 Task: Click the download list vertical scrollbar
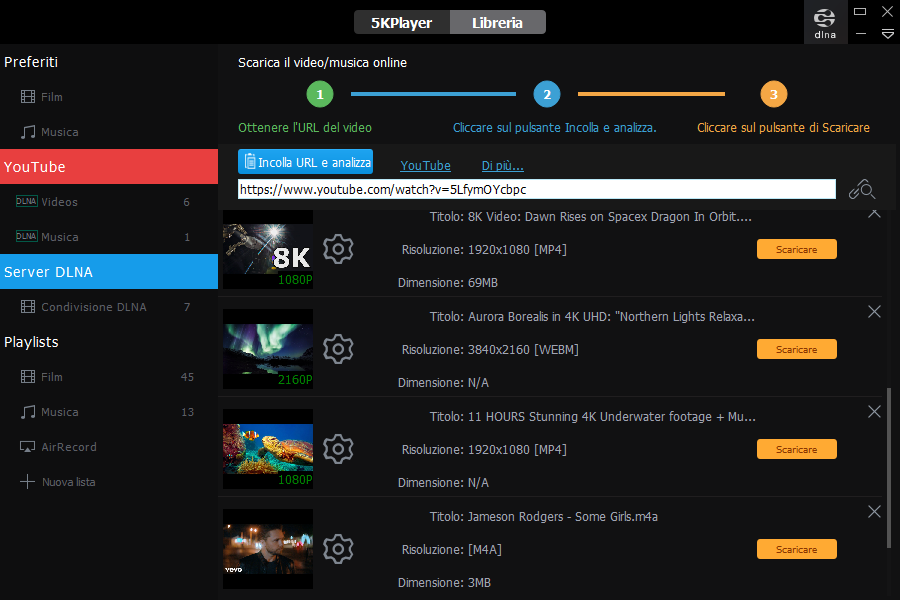pos(888,465)
